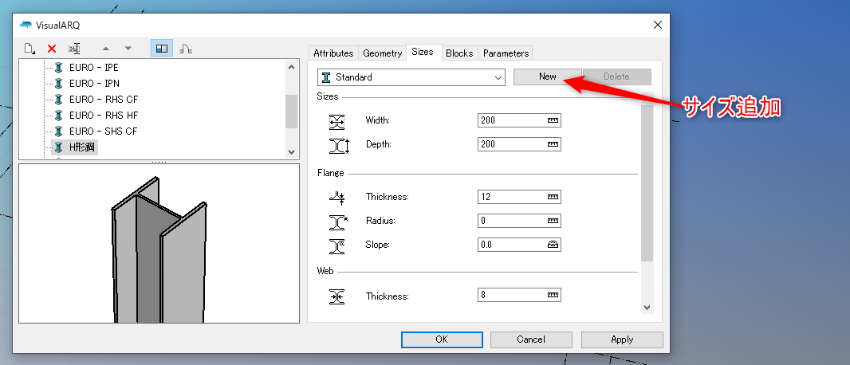850x365 pixels.
Task: Click the Width profile icon
Action: click(x=337, y=122)
